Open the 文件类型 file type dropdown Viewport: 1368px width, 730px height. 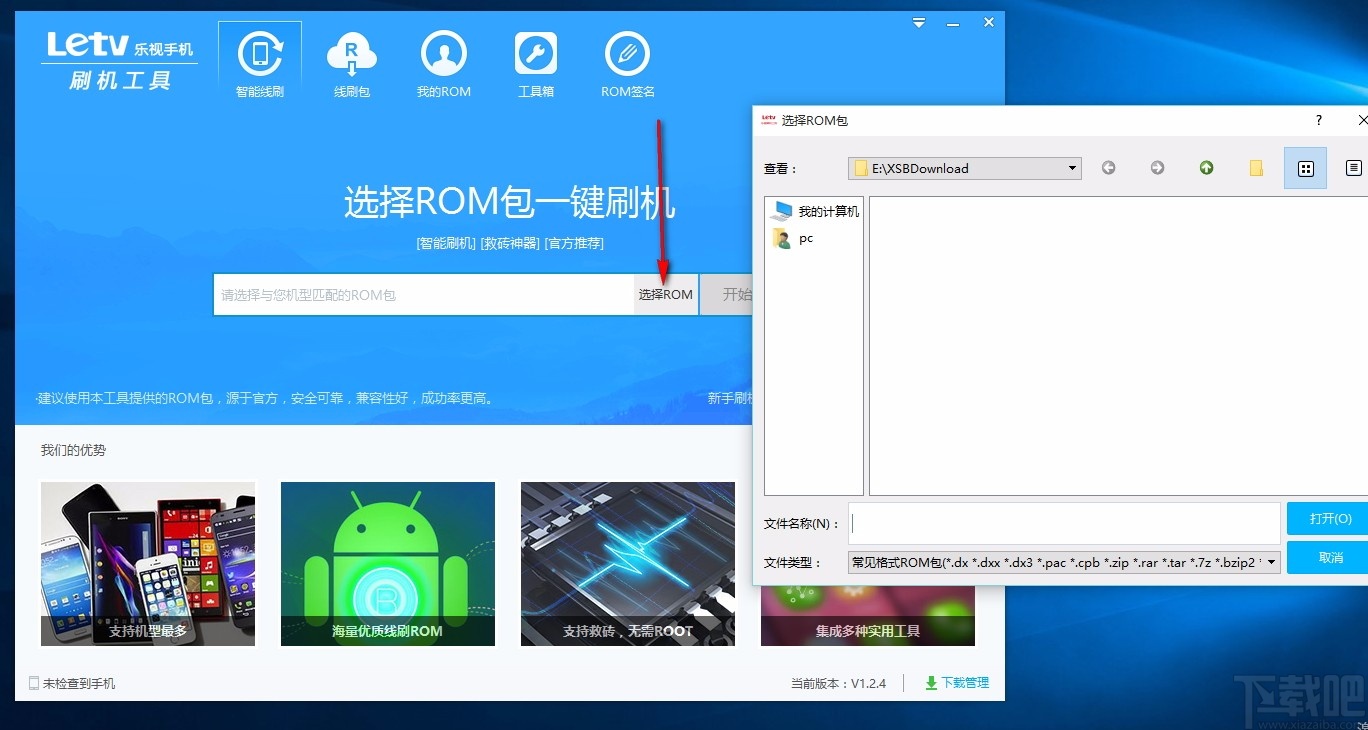coord(1271,561)
